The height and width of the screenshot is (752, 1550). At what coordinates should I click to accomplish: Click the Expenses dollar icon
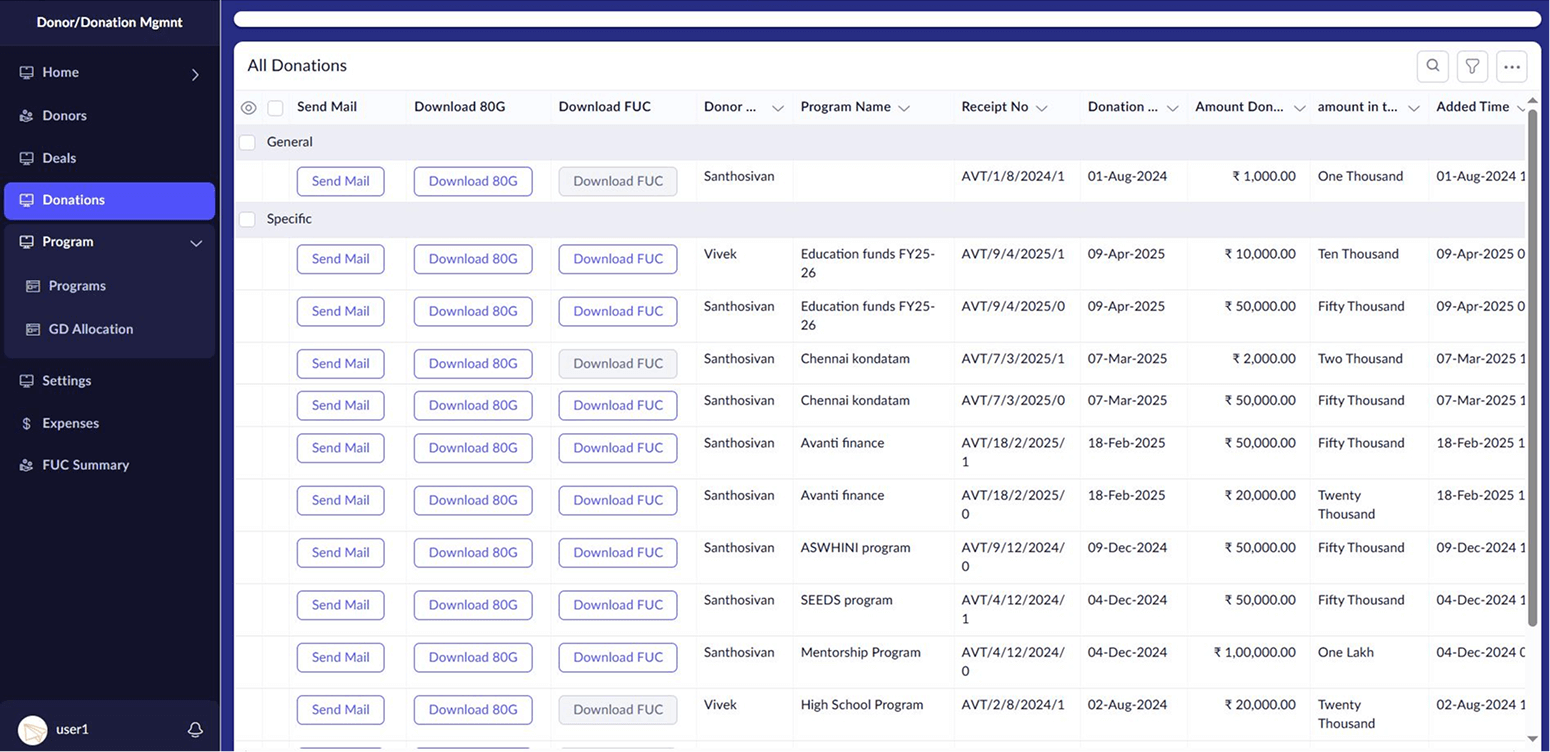click(x=27, y=423)
